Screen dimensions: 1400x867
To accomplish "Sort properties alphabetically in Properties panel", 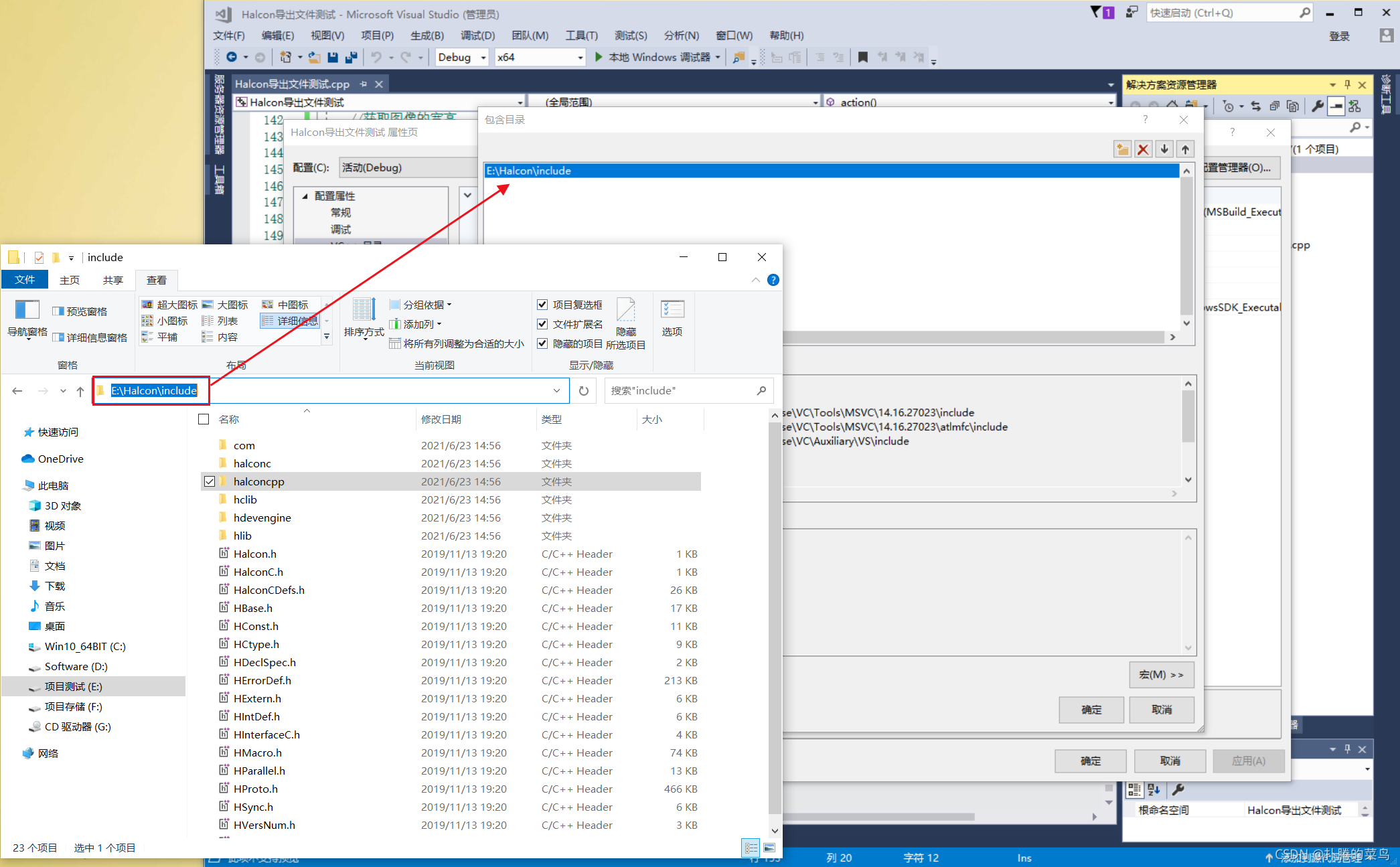I will point(1154,790).
